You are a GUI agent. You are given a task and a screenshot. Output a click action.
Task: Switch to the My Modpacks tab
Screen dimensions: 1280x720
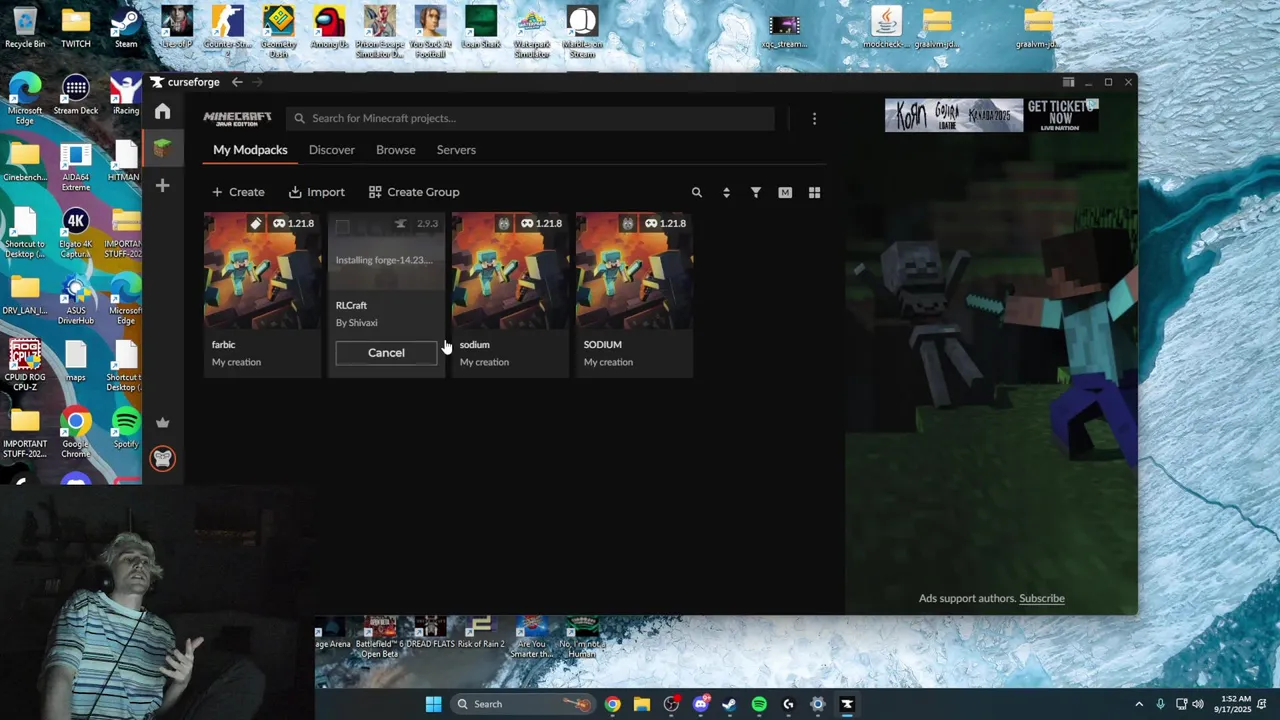250,150
